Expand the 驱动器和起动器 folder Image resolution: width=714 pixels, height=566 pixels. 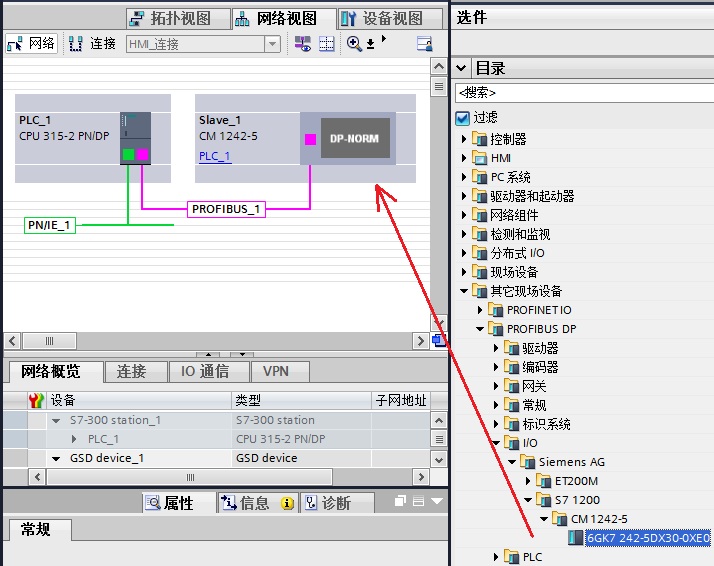pyautogui.click(x=464, y=196)
